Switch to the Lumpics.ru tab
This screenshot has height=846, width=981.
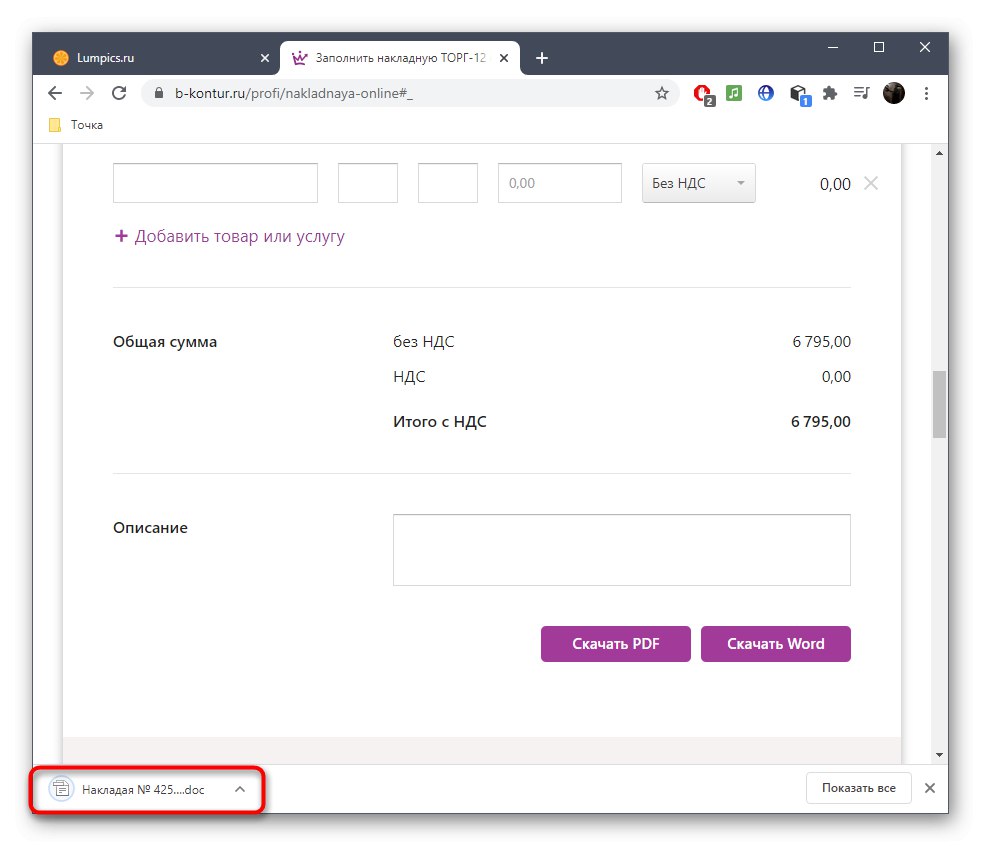pos(156,58)
